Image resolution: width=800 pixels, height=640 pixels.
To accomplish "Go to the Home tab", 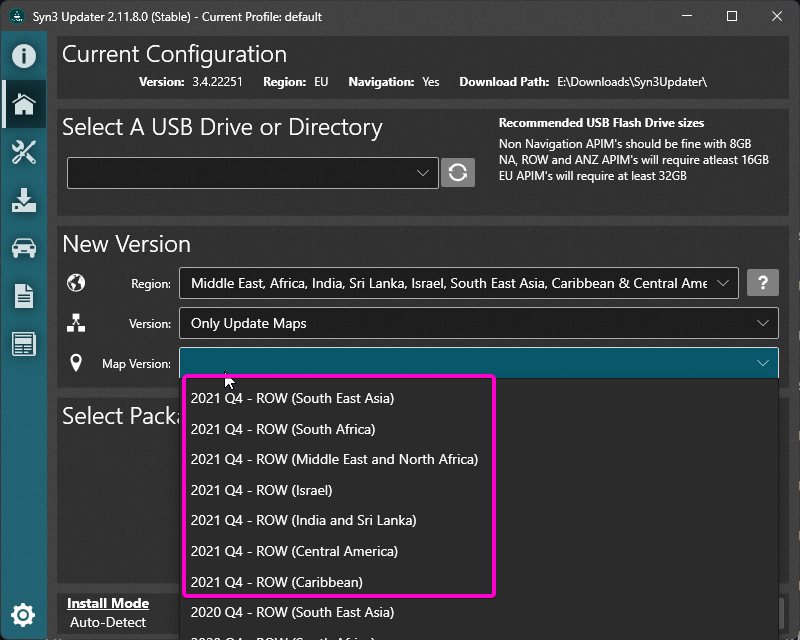I will (23, 104).
